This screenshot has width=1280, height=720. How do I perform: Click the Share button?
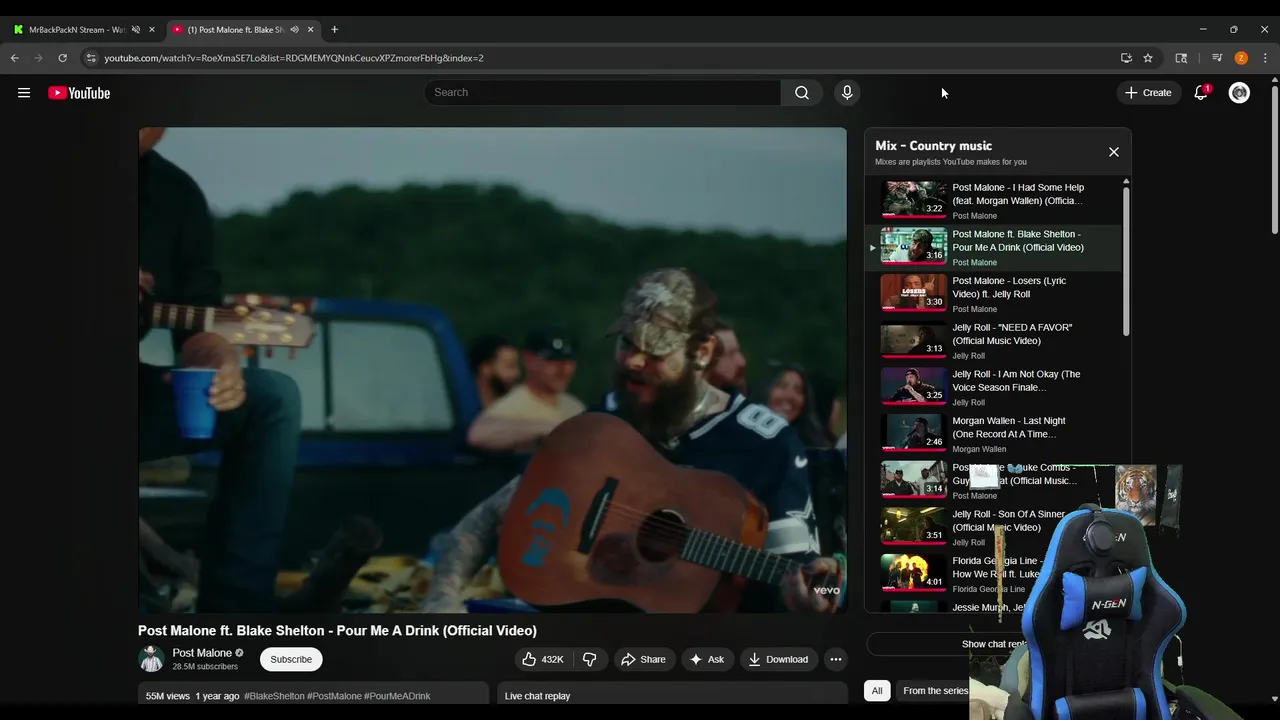tap(643, 659)
